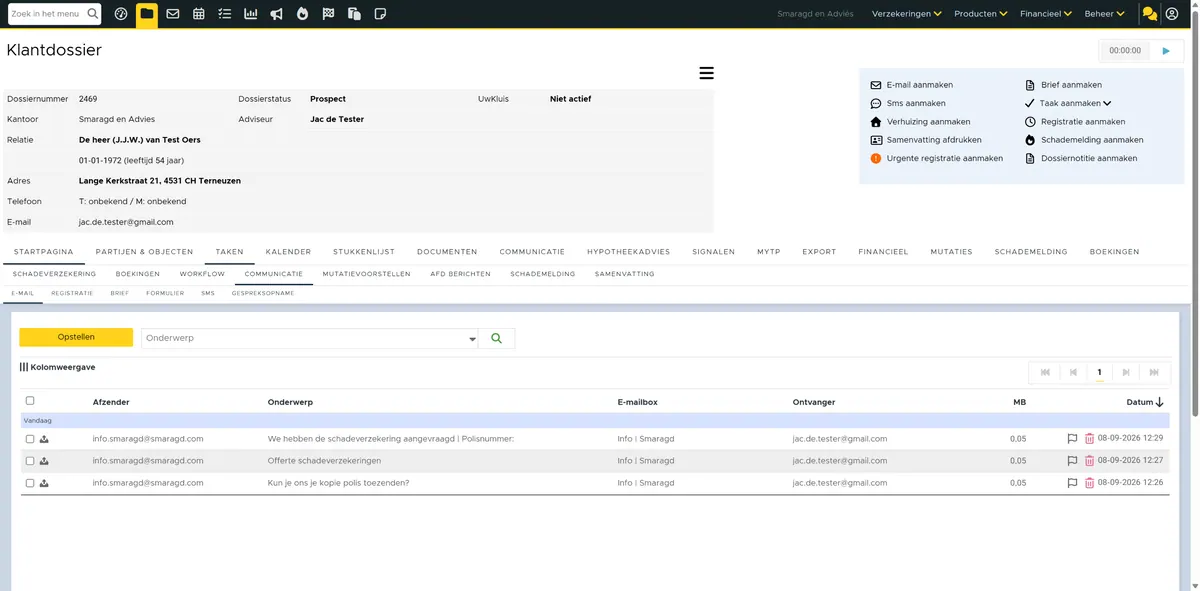Open the dashboard gauge icon in top bar
The width and height of the screenshot is (1200, 591).
[121, 14]
